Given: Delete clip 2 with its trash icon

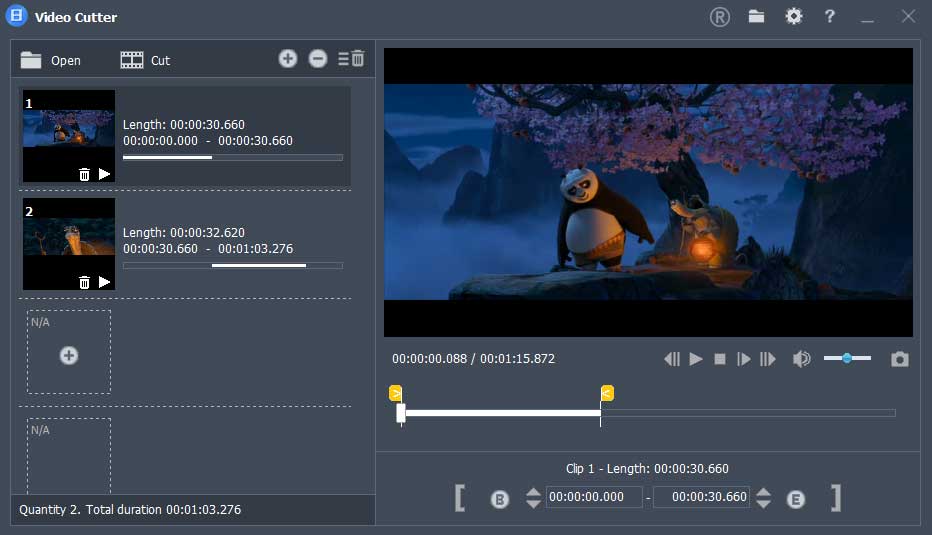Looking at the screenshot, I should coord(84,282).
